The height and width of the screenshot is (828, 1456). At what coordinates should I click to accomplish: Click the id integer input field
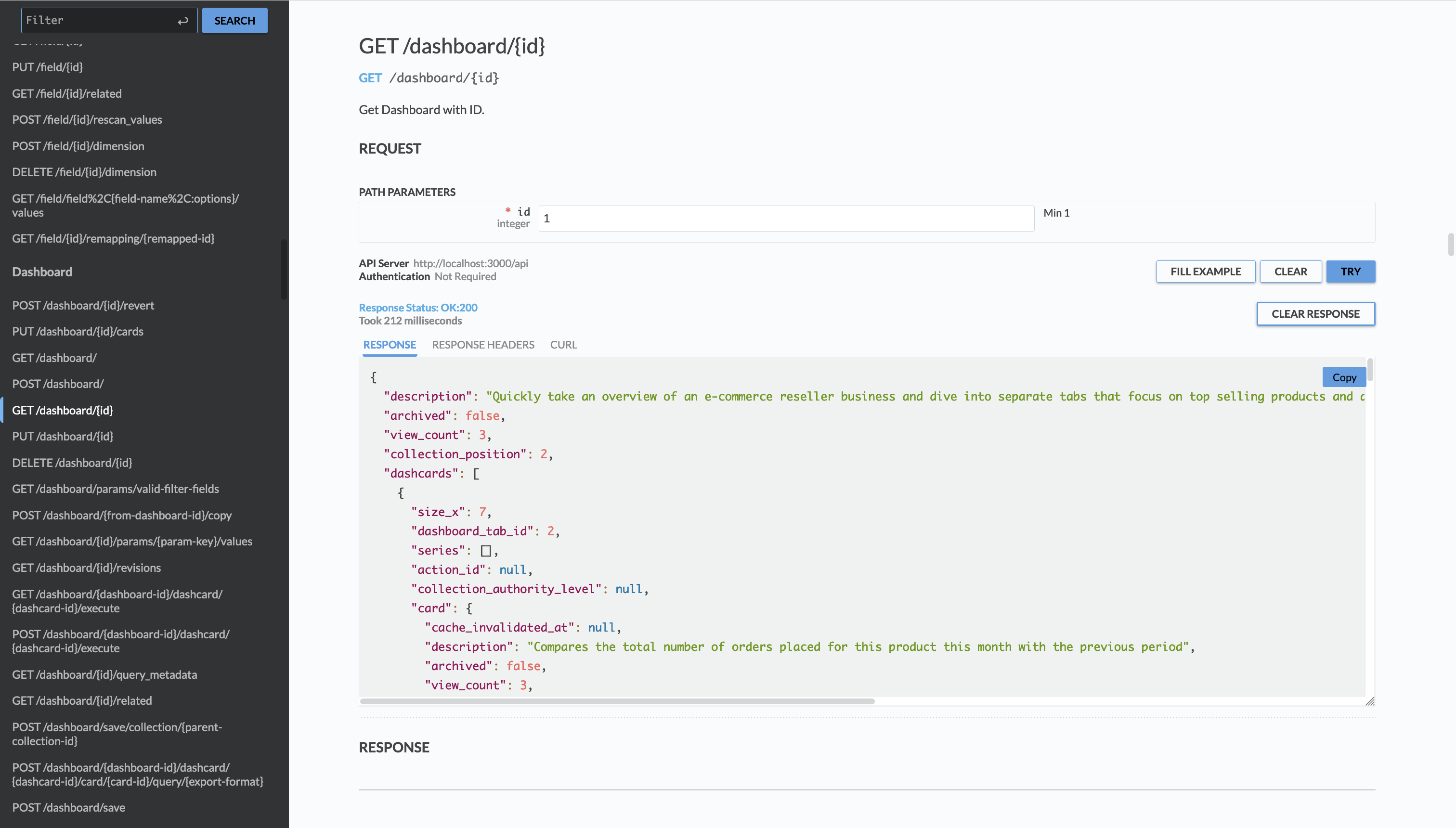[786, 217]
